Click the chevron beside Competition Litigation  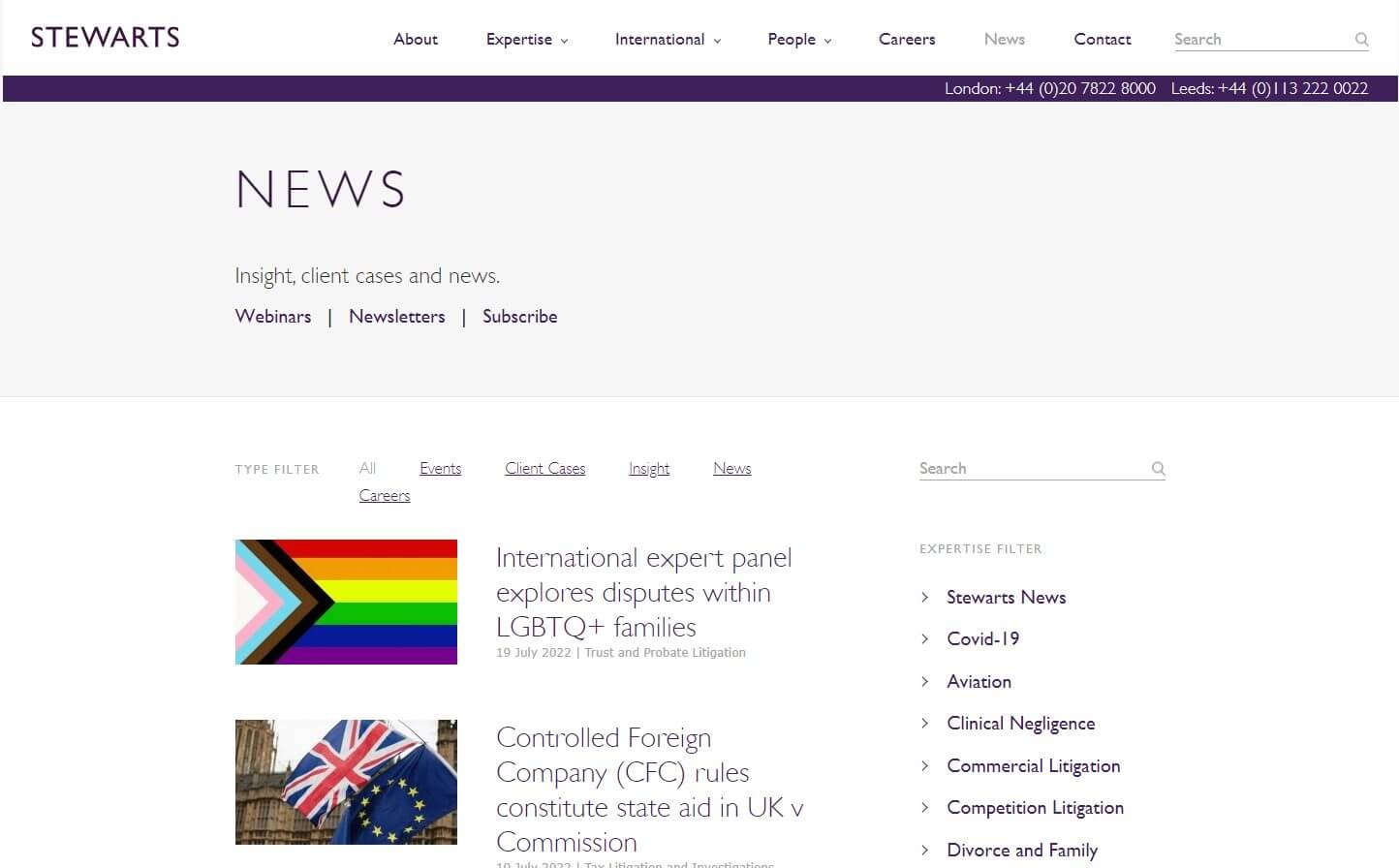coord(924,808)
